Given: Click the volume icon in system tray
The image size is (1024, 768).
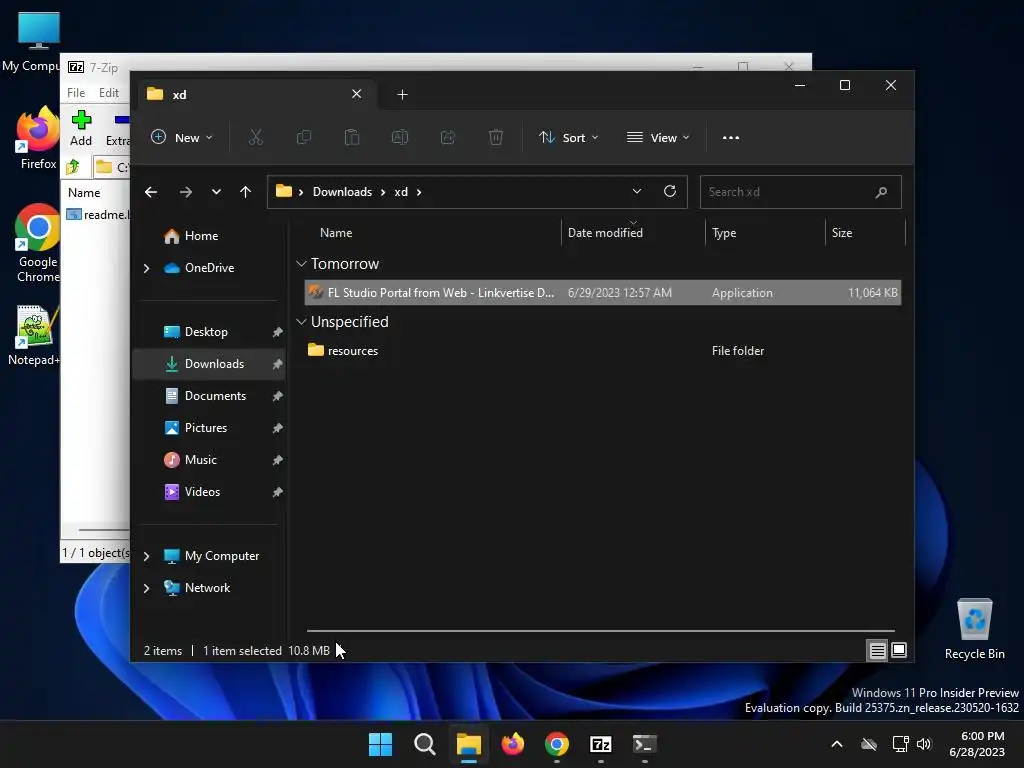Looking at the screenshot, I should 924,744.
